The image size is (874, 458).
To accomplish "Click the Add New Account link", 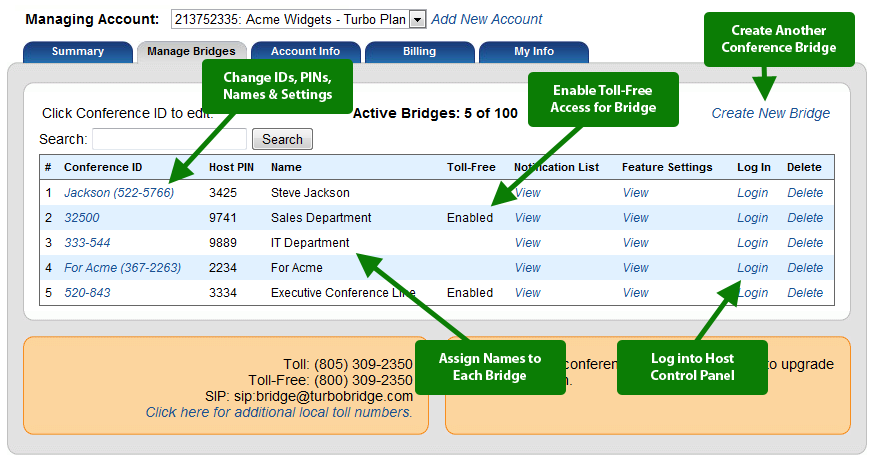I will tap(486, 19).
